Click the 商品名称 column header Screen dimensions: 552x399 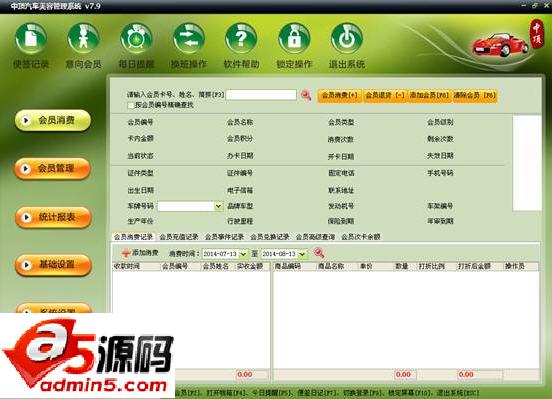coord(337,267)
